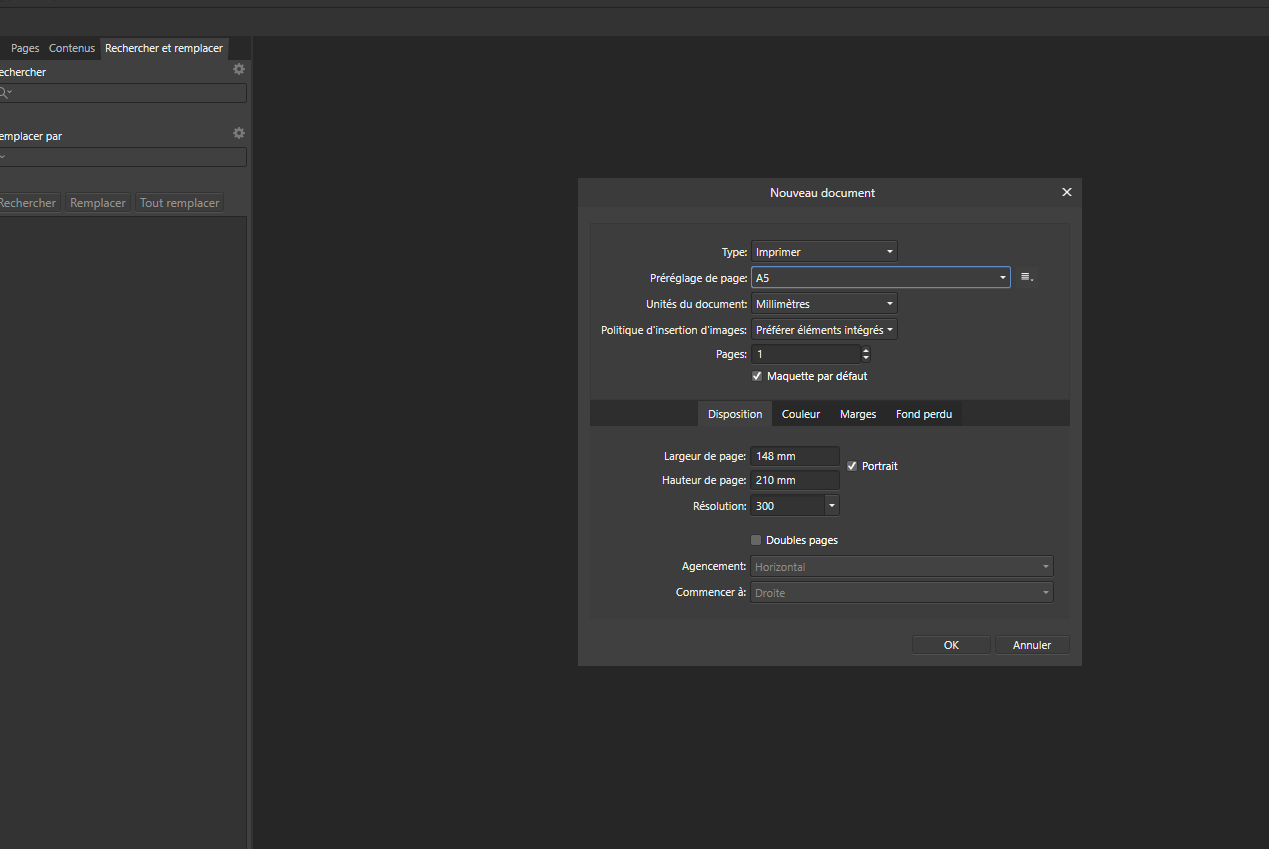Click the Largeur de page 148 mm field
Image resolution: width=1269 pixels, height=849 pixels.
(x=795, y=456)
